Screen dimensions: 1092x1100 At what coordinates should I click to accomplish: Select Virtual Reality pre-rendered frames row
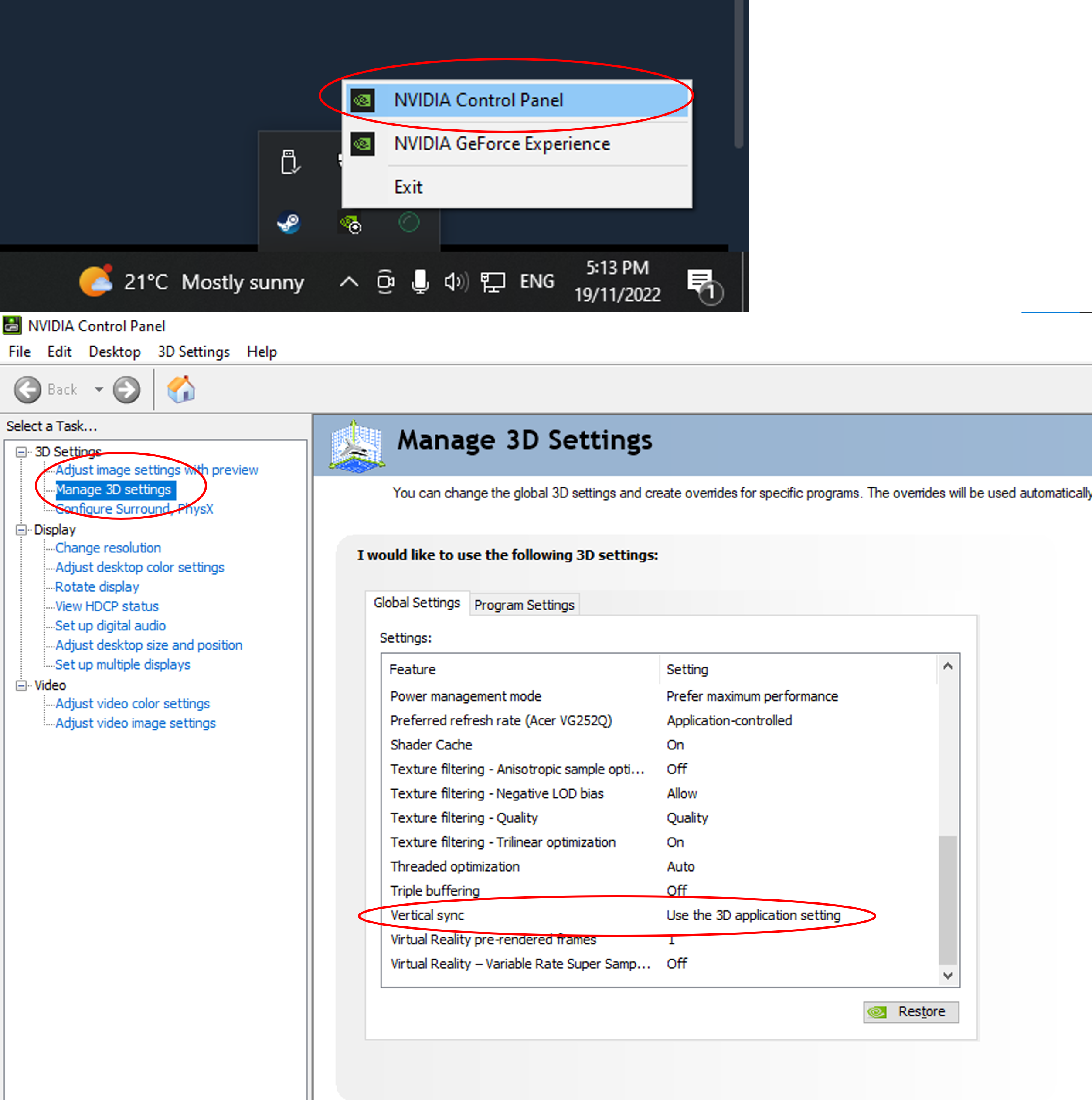(660, 940)
